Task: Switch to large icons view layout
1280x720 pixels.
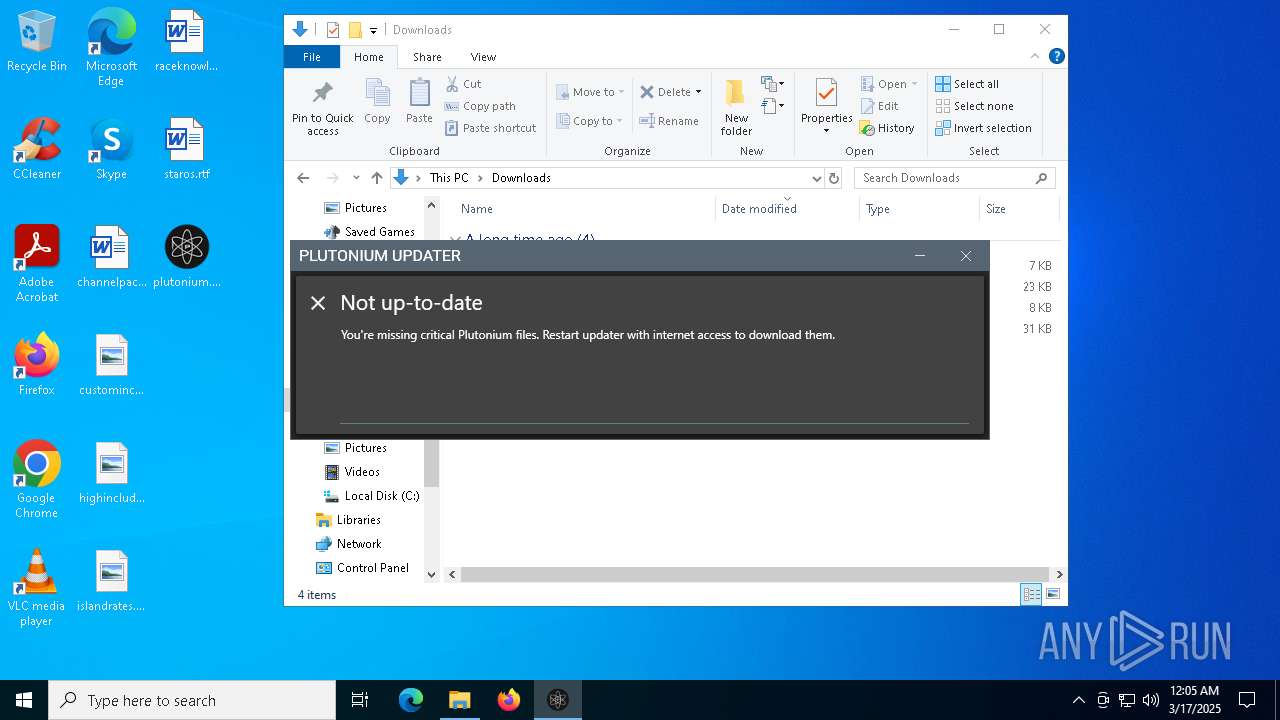Action: point(1052,594)
